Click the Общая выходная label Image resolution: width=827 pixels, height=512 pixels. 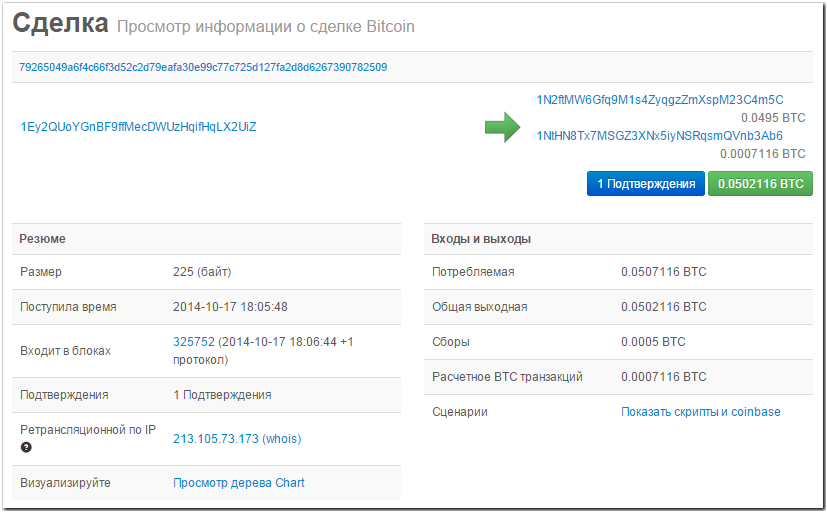479,307
